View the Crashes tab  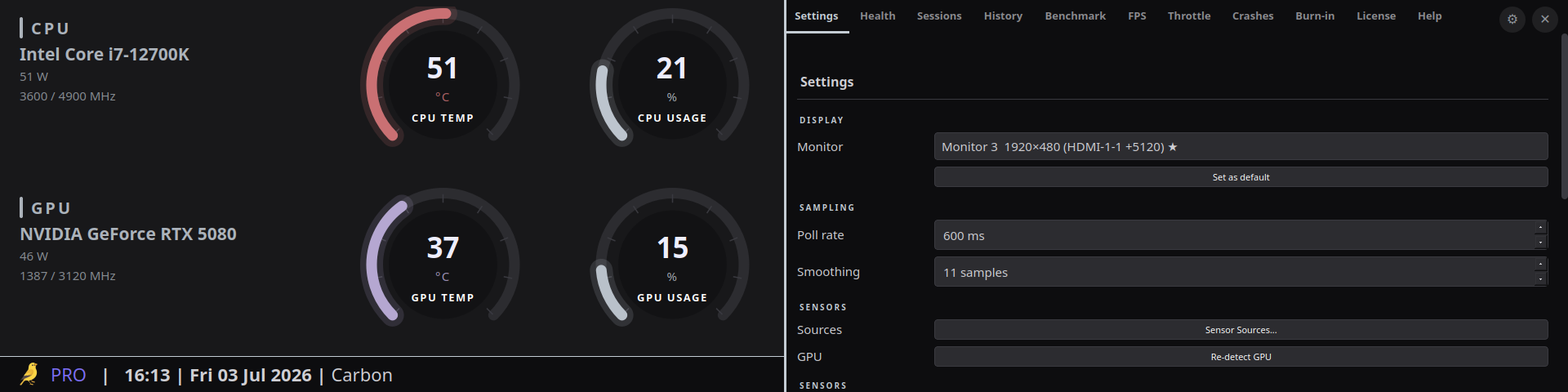tap(1253, 16)
